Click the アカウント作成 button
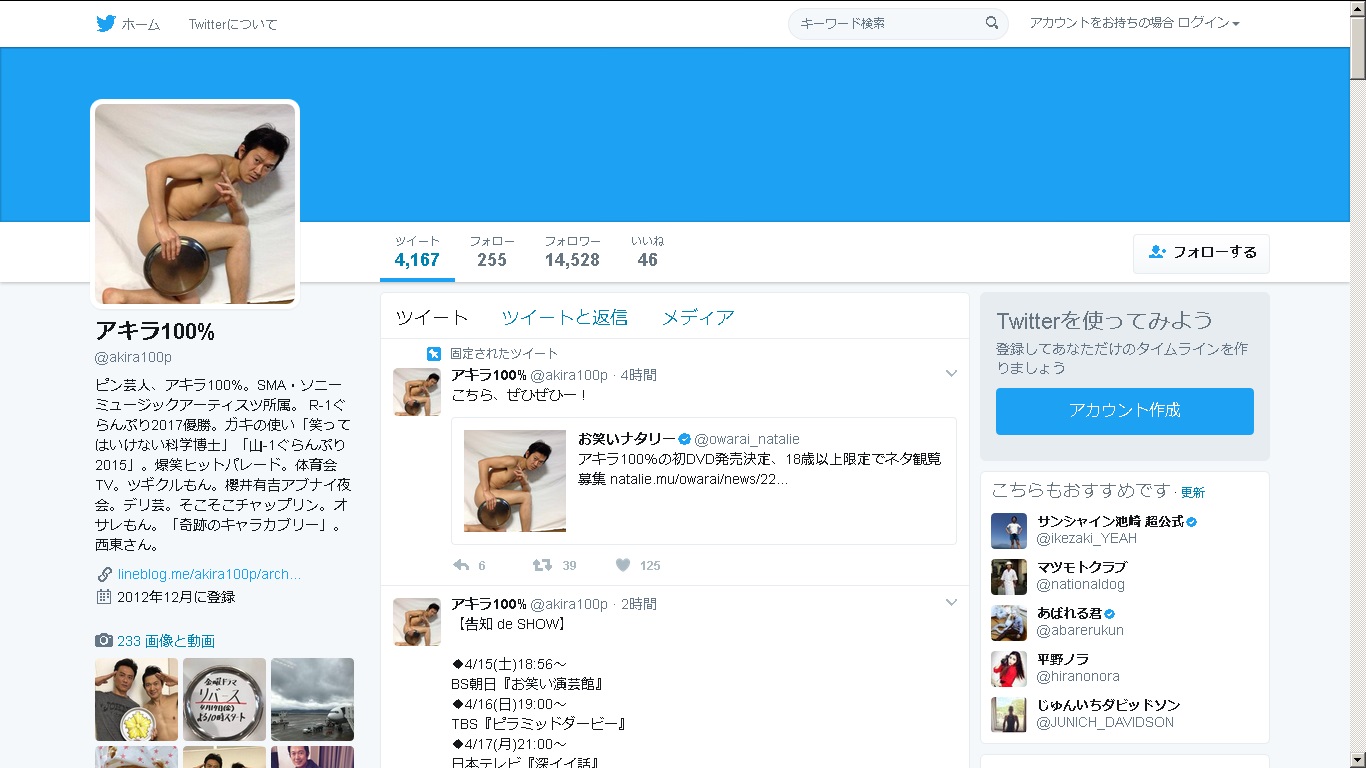Viewport: 1366px width, 768px height. pos(1125,411)
